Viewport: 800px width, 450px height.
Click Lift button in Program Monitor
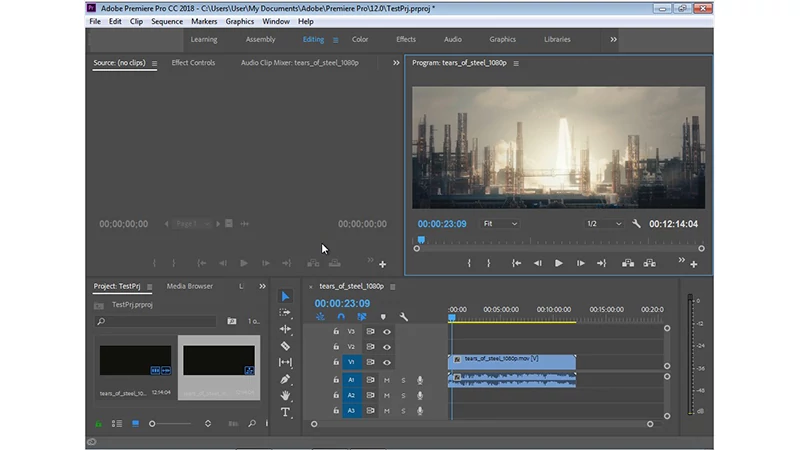628,263
